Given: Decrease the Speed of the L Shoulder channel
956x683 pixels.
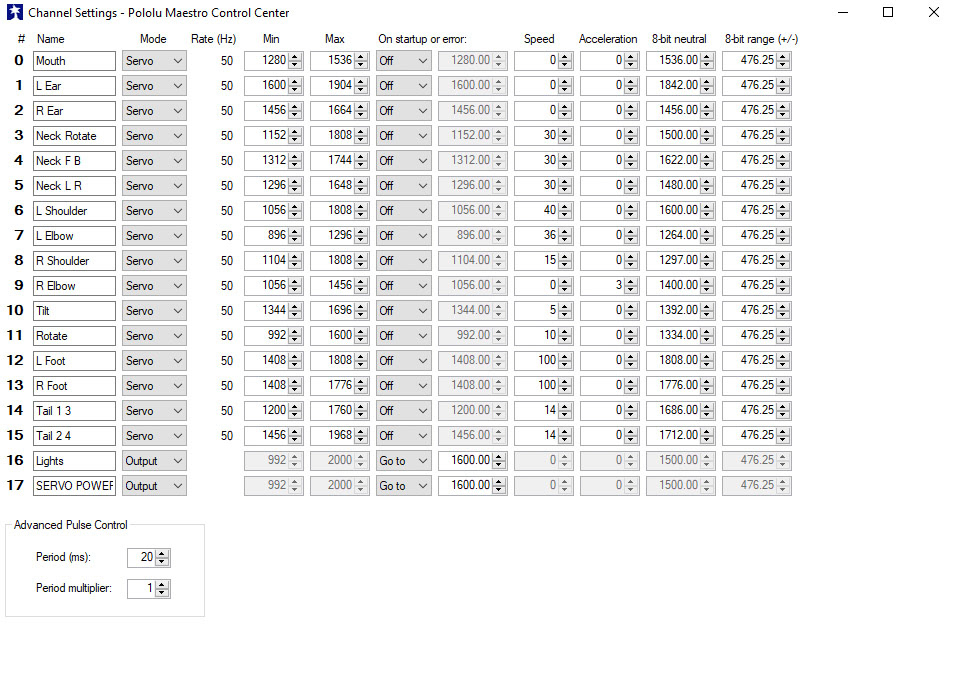Looking at the screenshot, I should coord(565,215).
